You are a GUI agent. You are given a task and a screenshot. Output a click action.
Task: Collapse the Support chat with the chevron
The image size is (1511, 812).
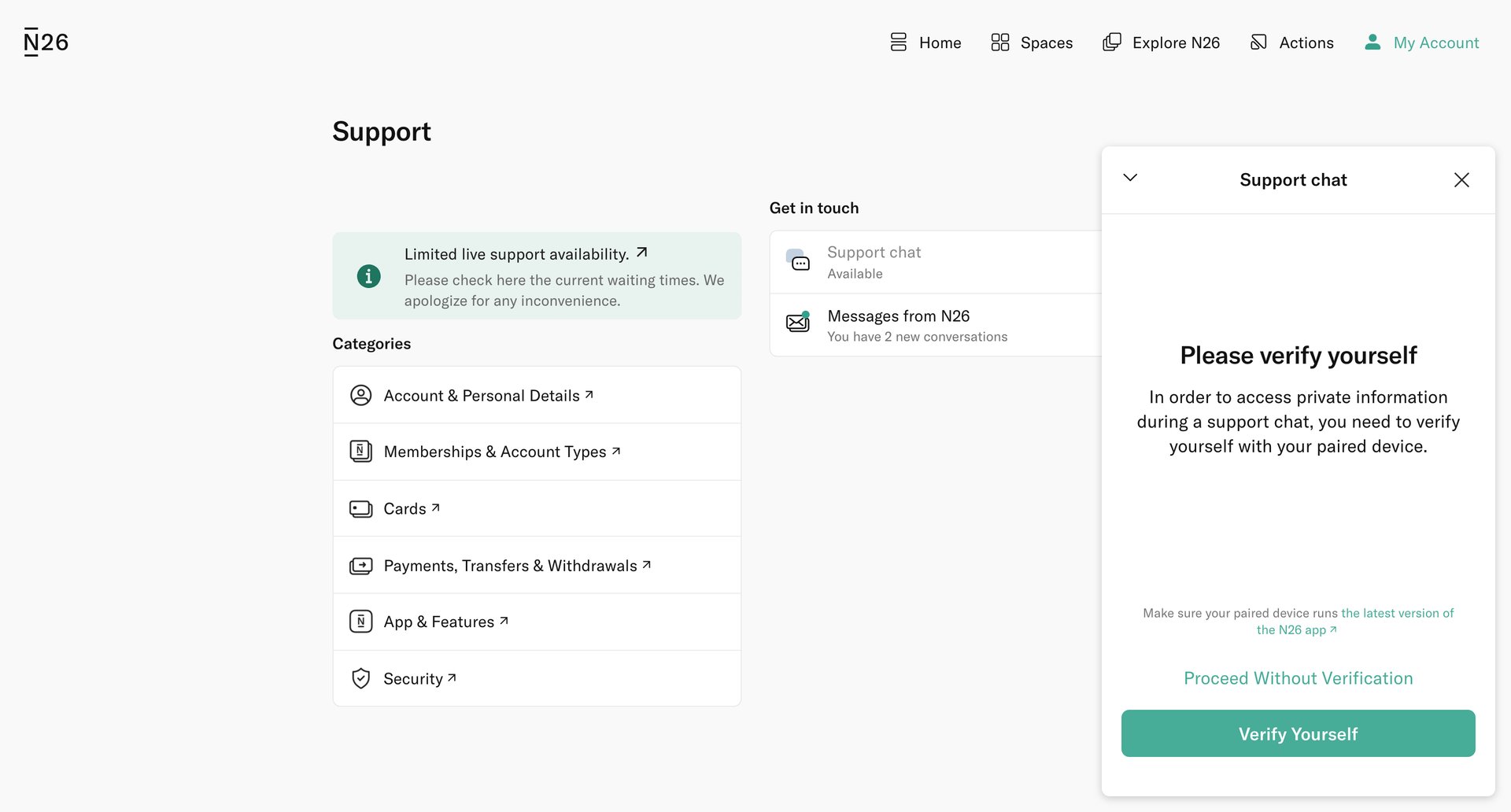coord(1130,178)
